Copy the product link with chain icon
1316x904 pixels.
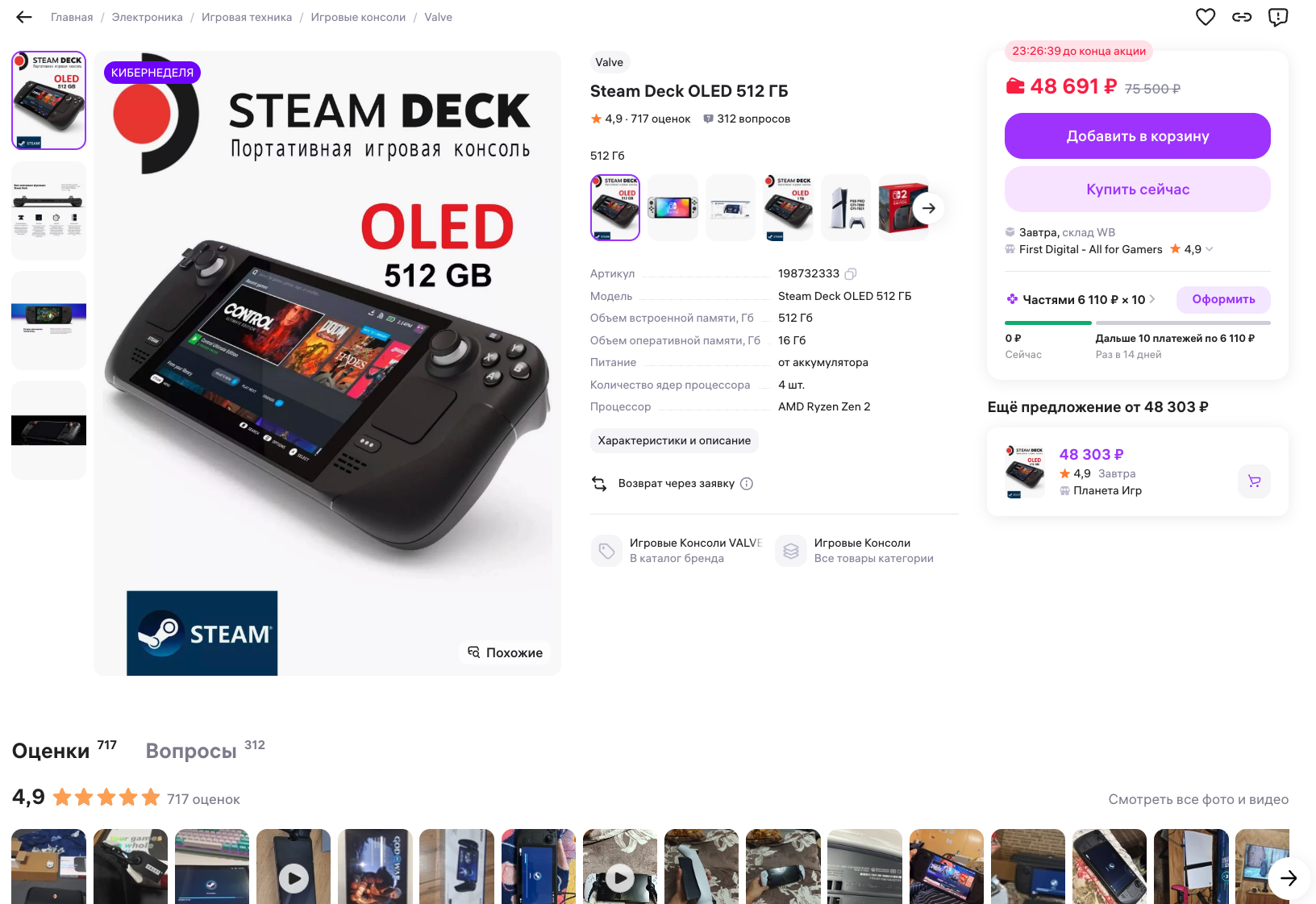click(1242, 17)
